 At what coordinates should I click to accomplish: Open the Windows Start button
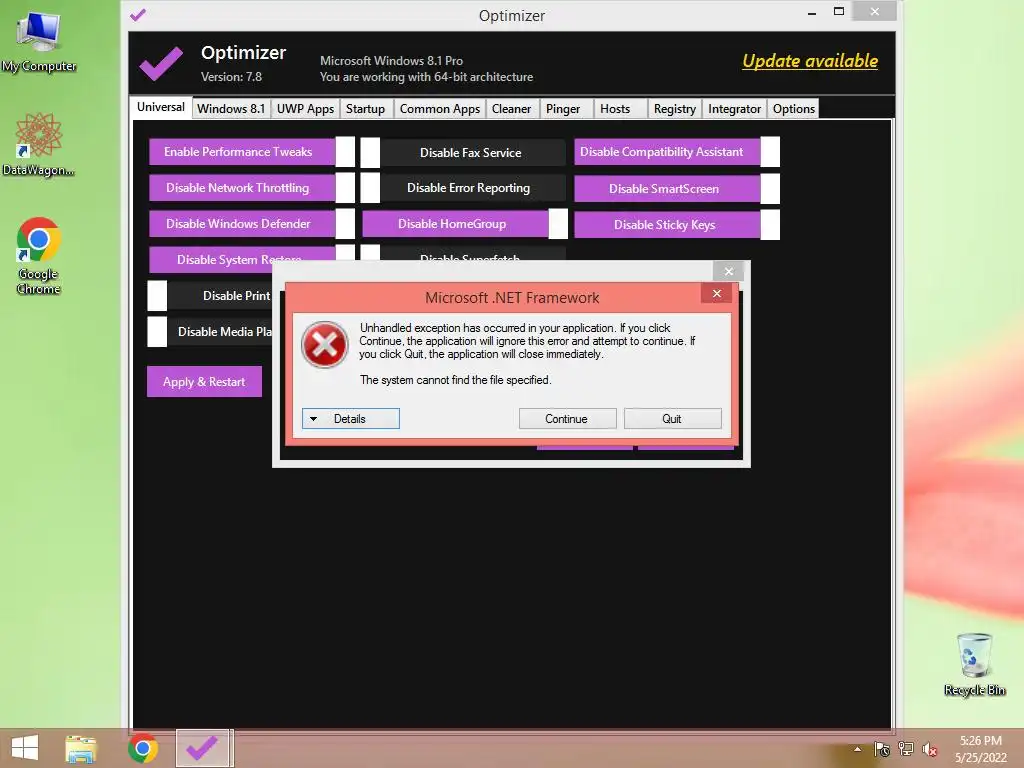tap(25, 748)
